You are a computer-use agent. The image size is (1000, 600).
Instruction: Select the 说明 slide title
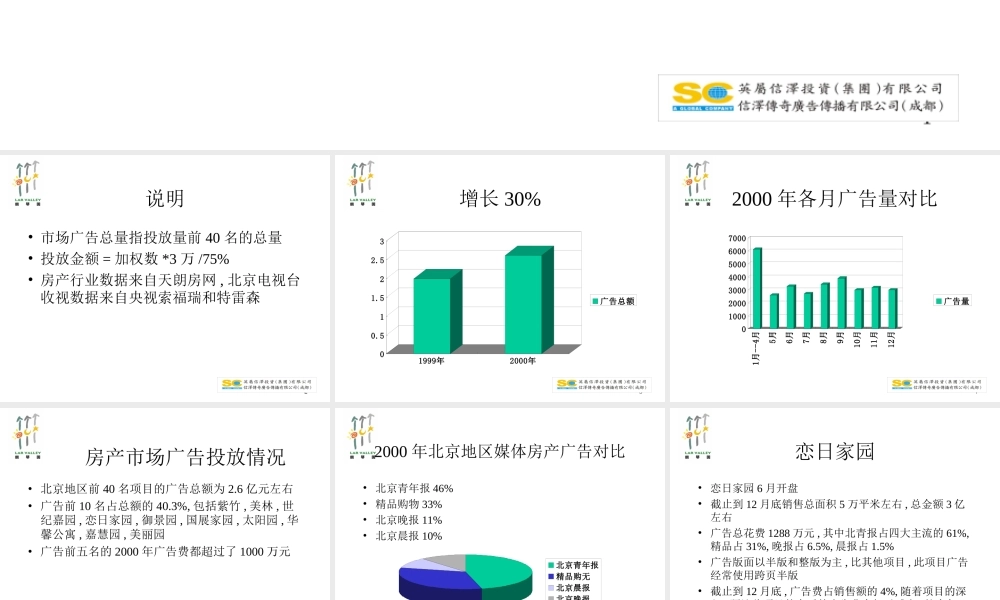click(165, 198)
